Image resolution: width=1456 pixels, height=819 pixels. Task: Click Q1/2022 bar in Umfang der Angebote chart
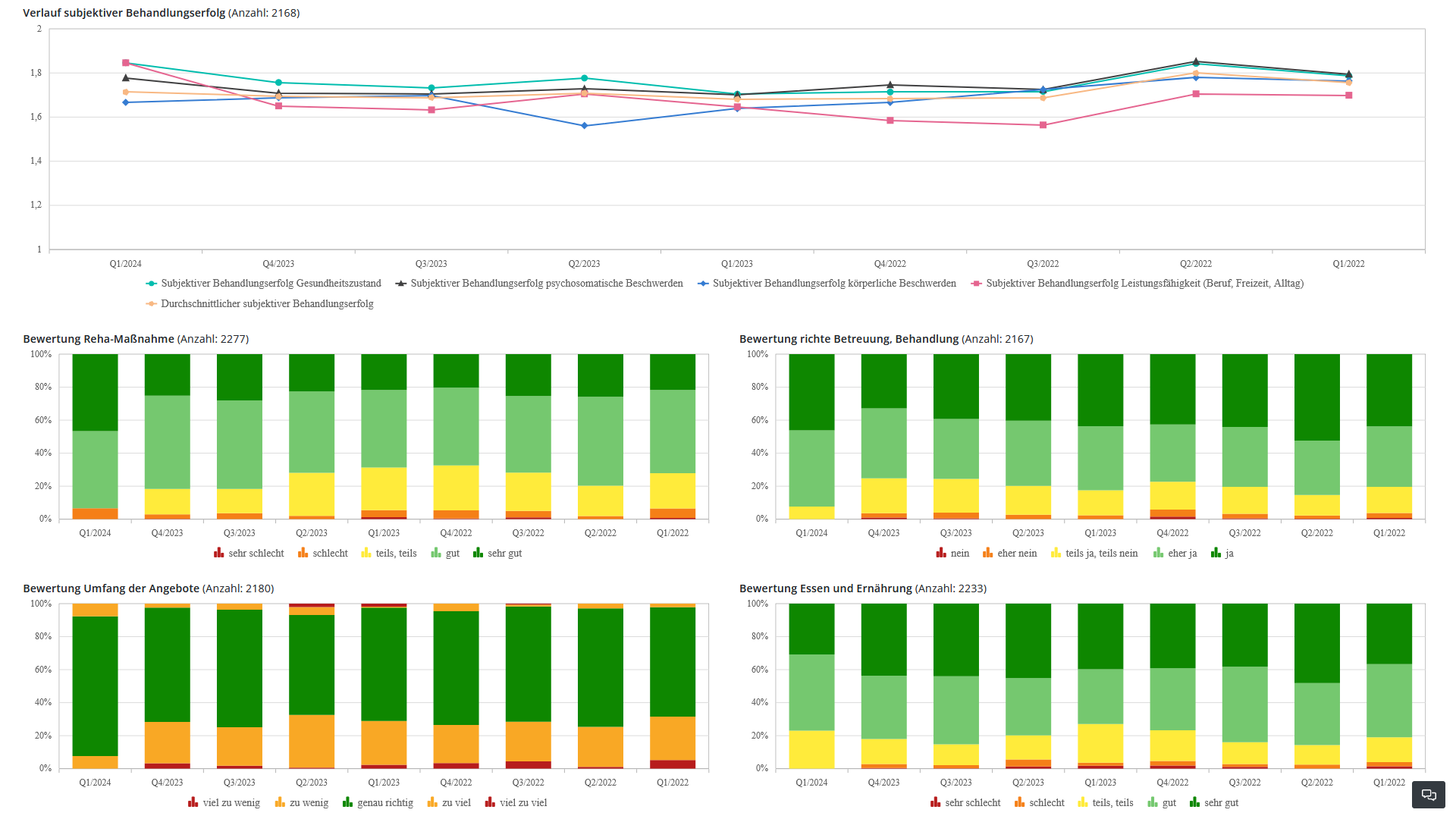673,686
